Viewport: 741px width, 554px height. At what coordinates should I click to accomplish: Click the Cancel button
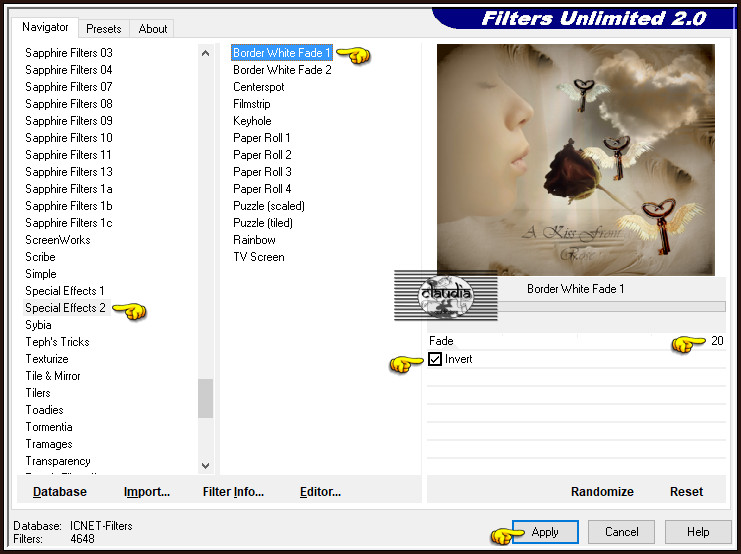click(x=621, y=532)
